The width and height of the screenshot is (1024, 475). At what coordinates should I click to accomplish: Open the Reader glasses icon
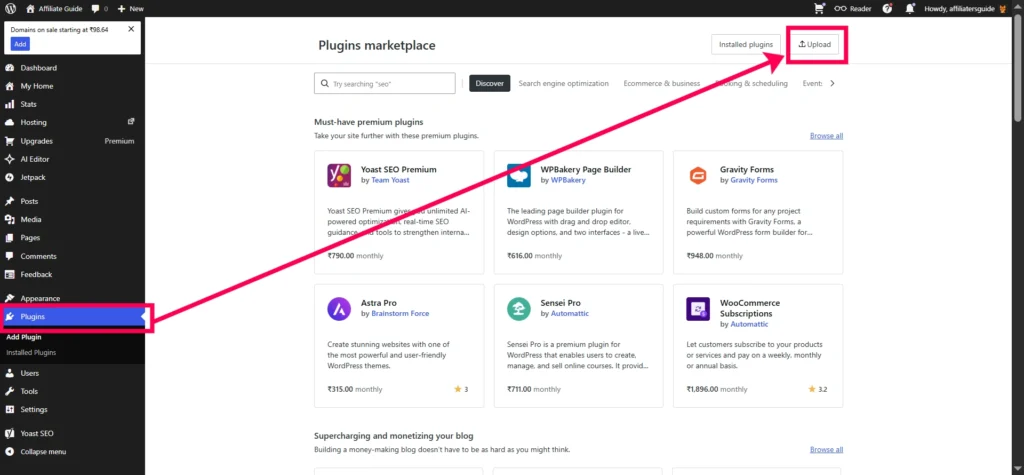841,8
